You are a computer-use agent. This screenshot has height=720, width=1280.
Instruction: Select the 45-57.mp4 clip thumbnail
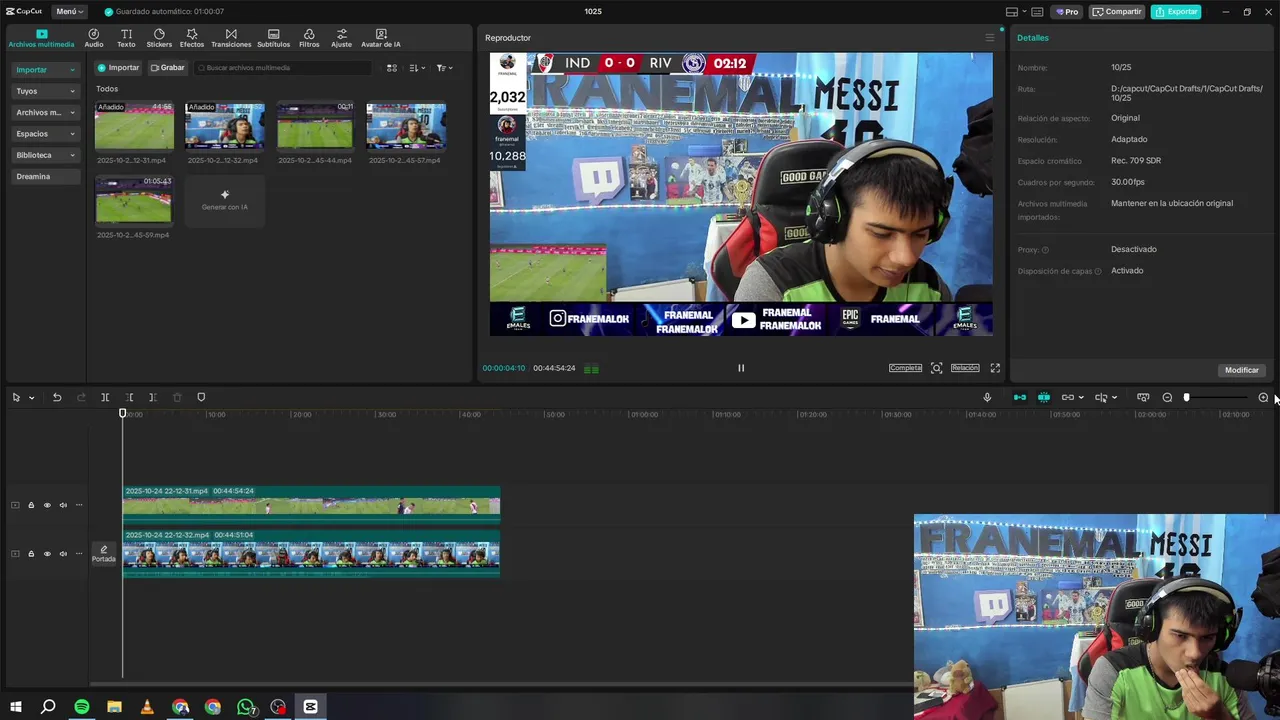pos(406,126)
